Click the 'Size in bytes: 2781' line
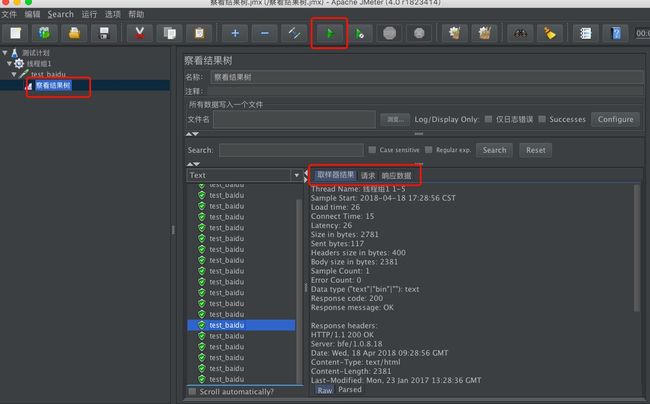This screenshot has height=404, width=650. pyautogui.click(x=345, y=235)
